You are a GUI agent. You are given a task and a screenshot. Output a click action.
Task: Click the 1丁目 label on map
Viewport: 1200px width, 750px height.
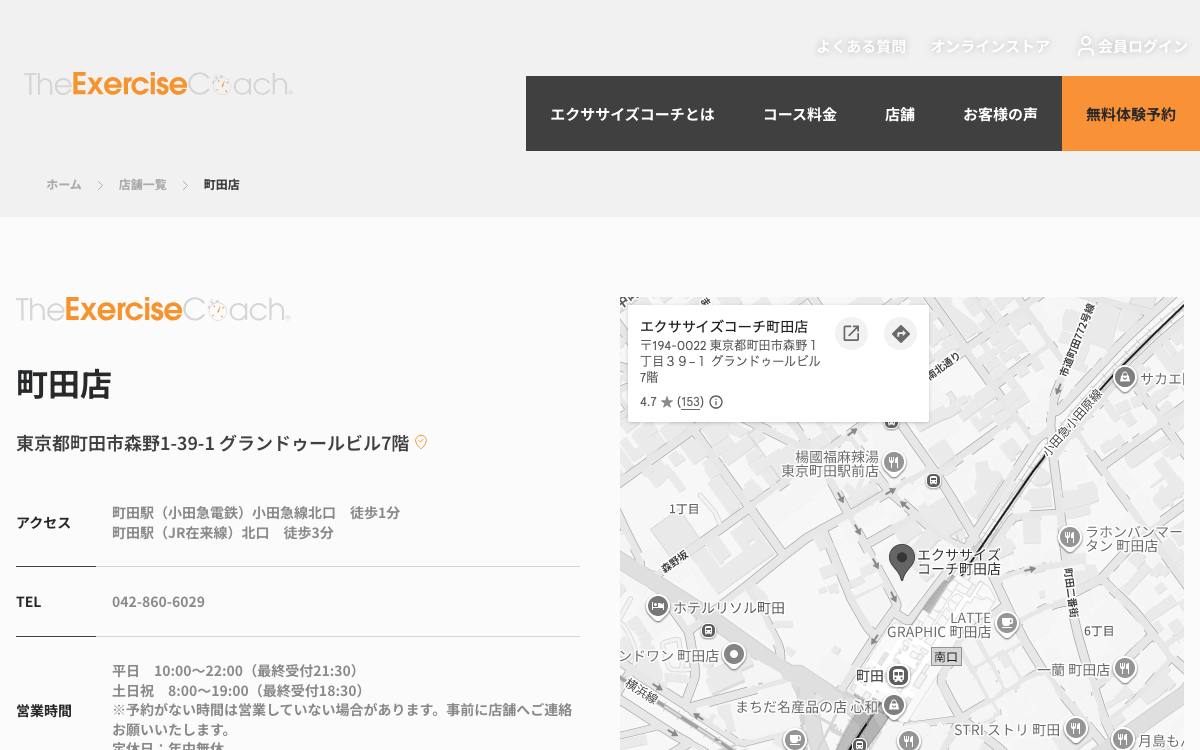pos(684,509)
